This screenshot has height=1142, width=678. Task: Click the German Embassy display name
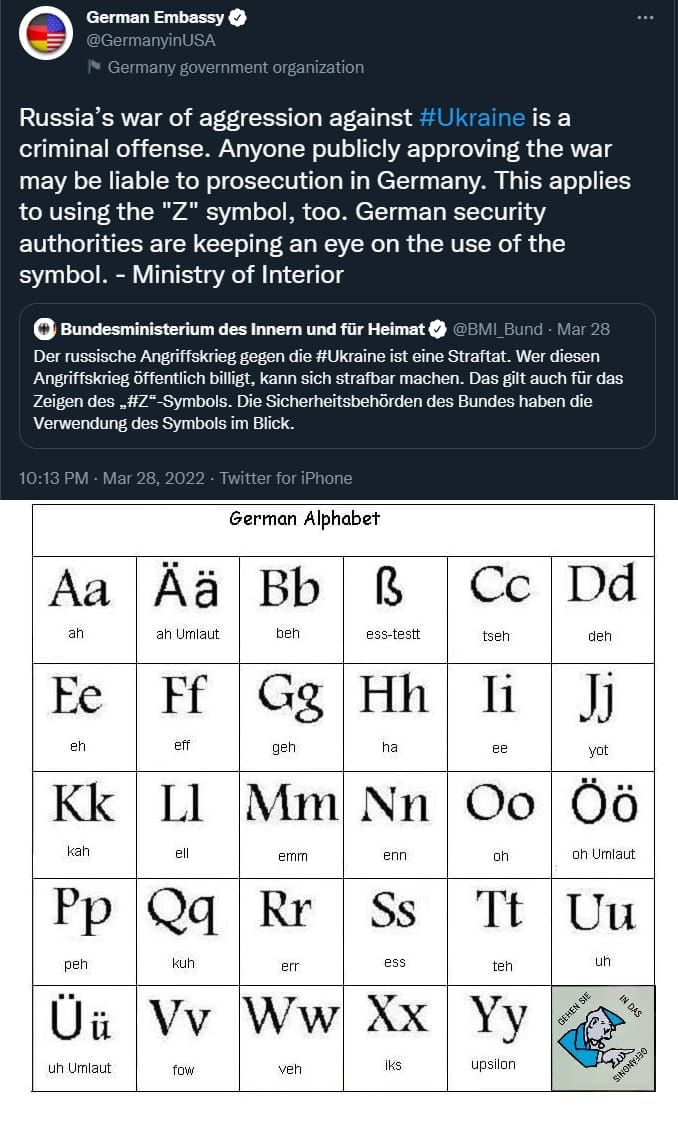tap(155, 17)
